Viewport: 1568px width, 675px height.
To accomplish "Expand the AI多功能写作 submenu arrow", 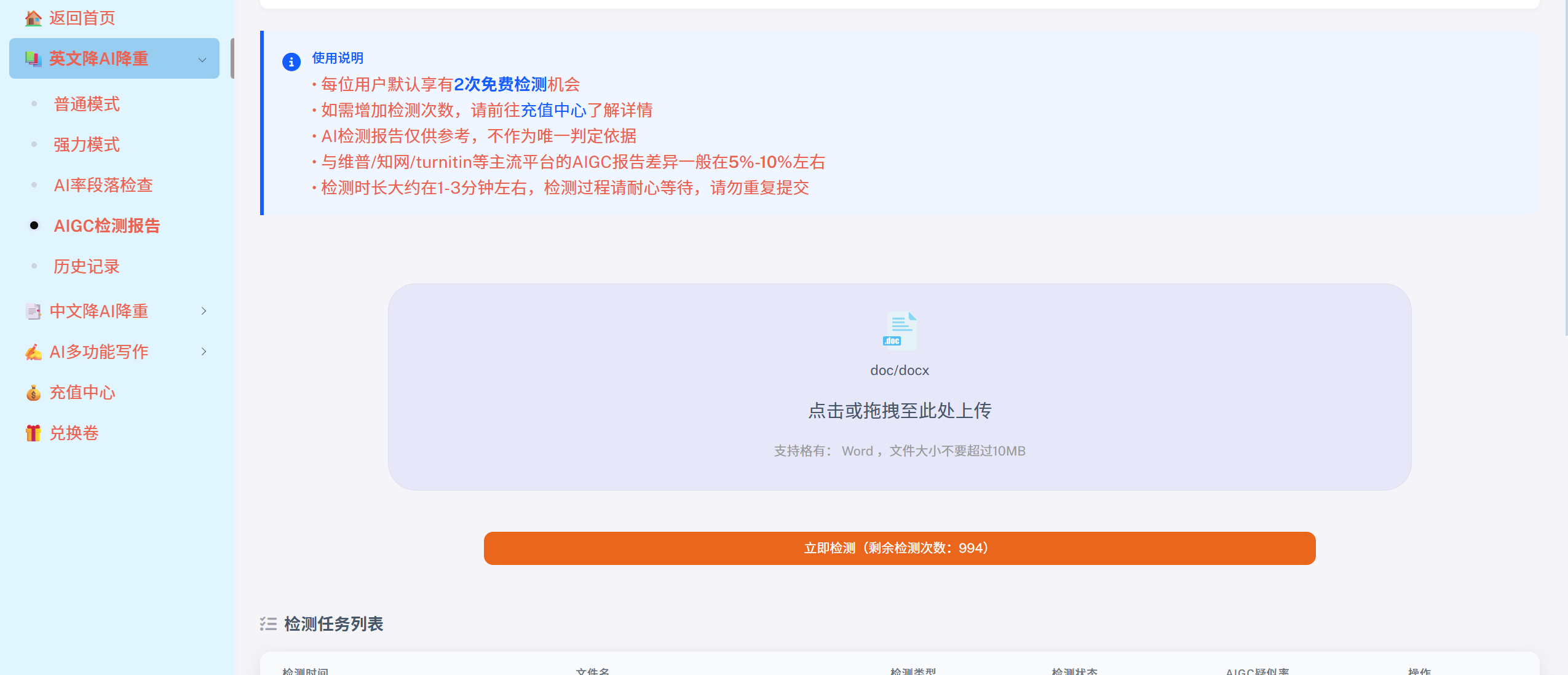I will pos(204,352).
